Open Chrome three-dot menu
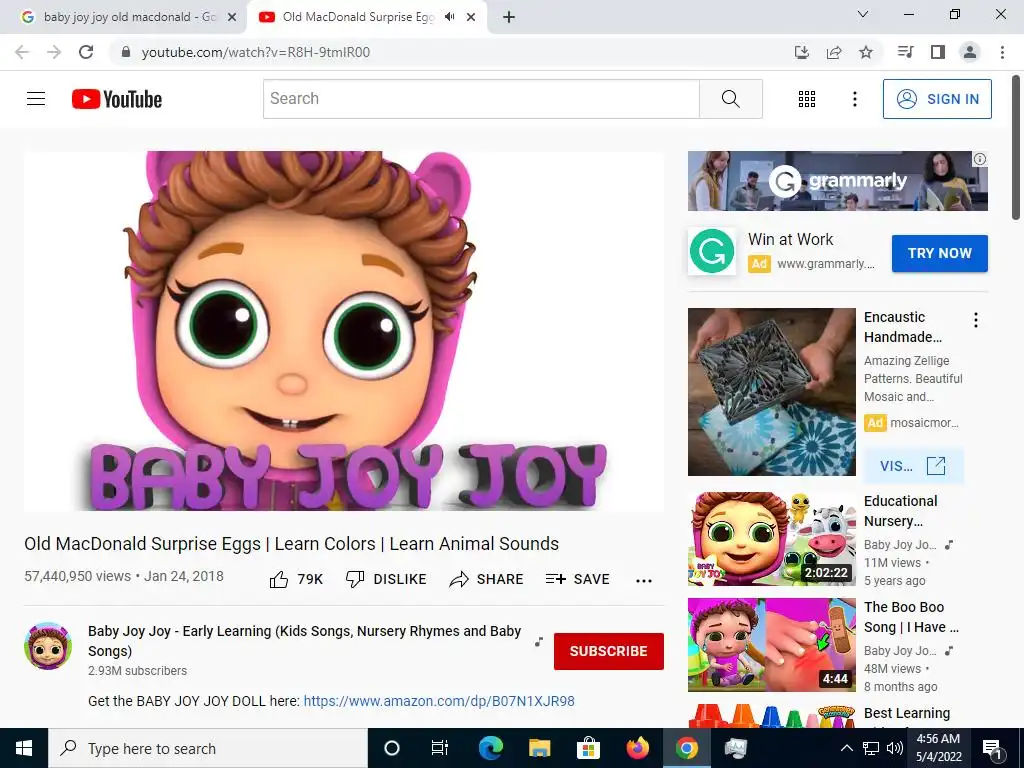This screenshot has width=1024, height=768. (1002, 52)
